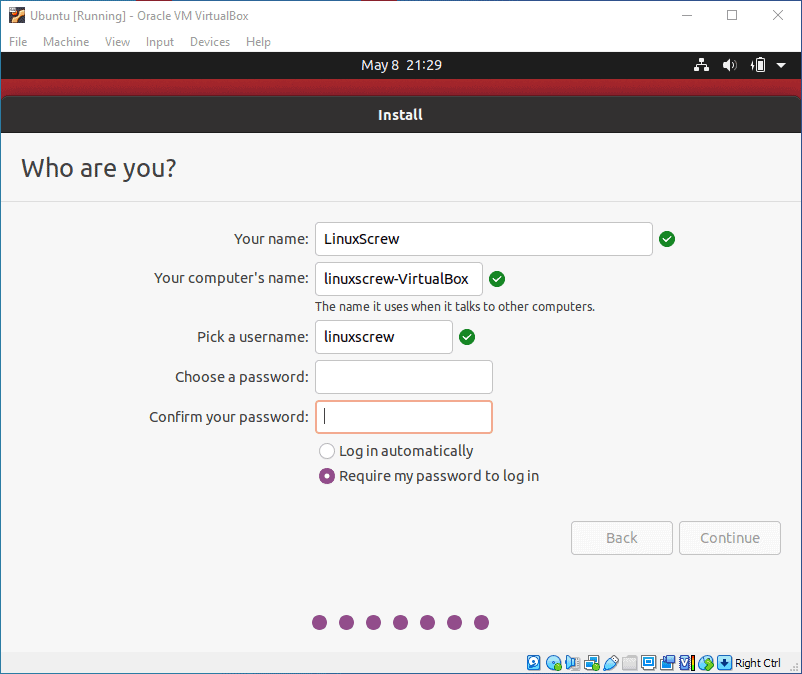Click the Right Ctrl host key label
This screenshot has height=674, width=802.
pos(758,663)
